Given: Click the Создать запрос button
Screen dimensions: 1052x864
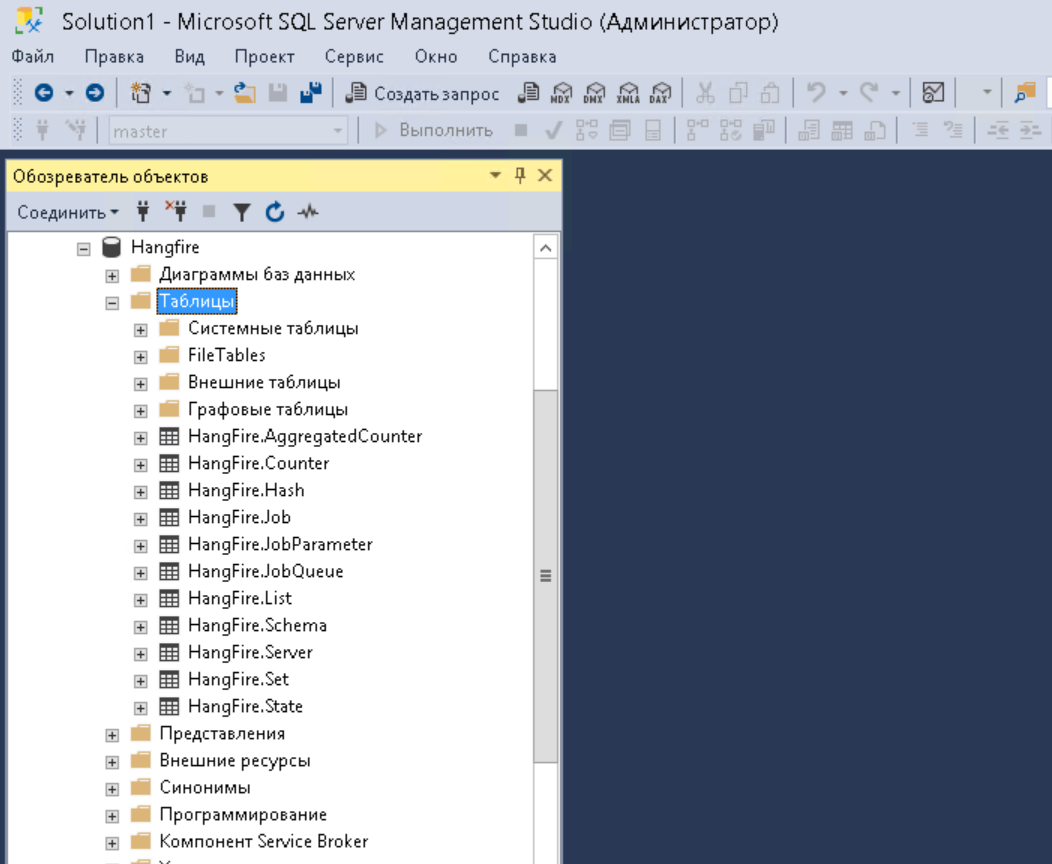Looking at the screenshot, I should tap(423, 93).
